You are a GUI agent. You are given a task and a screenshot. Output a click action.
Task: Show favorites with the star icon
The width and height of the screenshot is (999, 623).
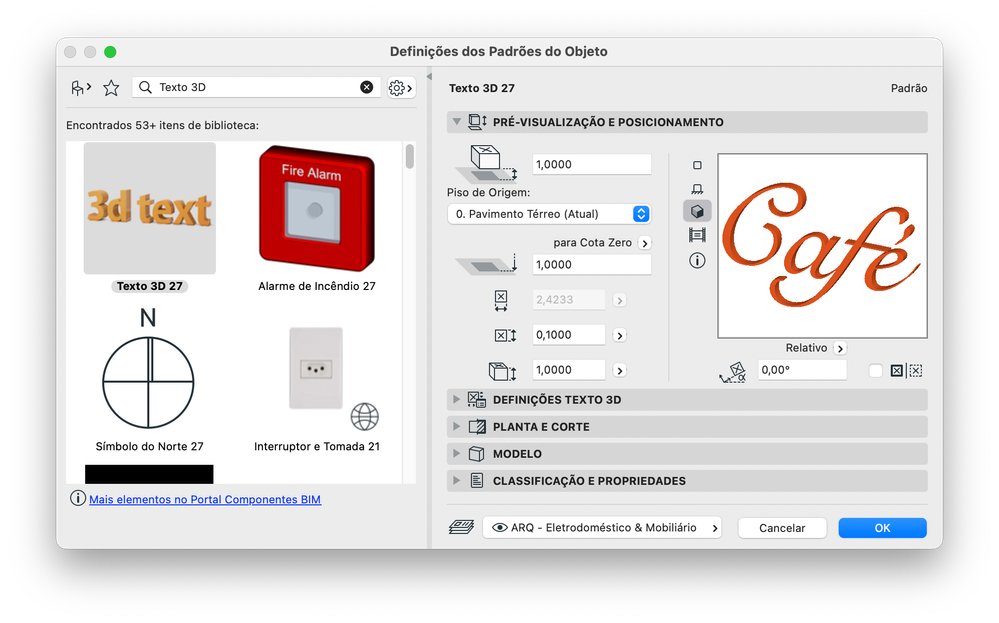click(x=111, y=88)
